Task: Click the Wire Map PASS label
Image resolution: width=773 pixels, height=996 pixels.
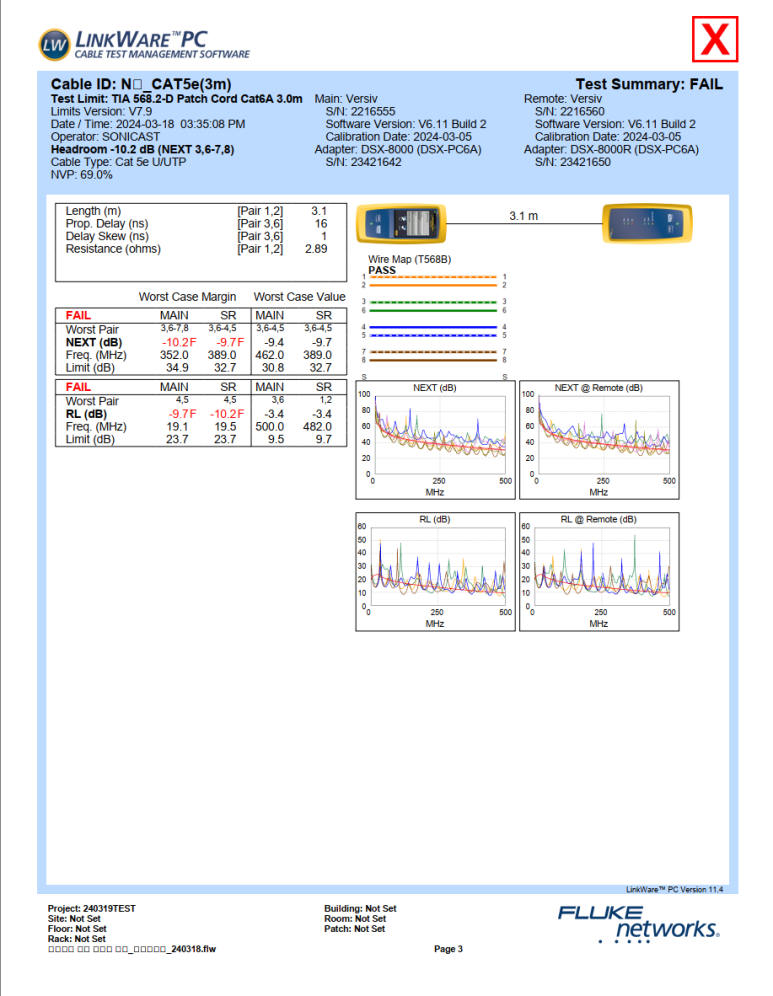Action: click(x=382, y=270)
